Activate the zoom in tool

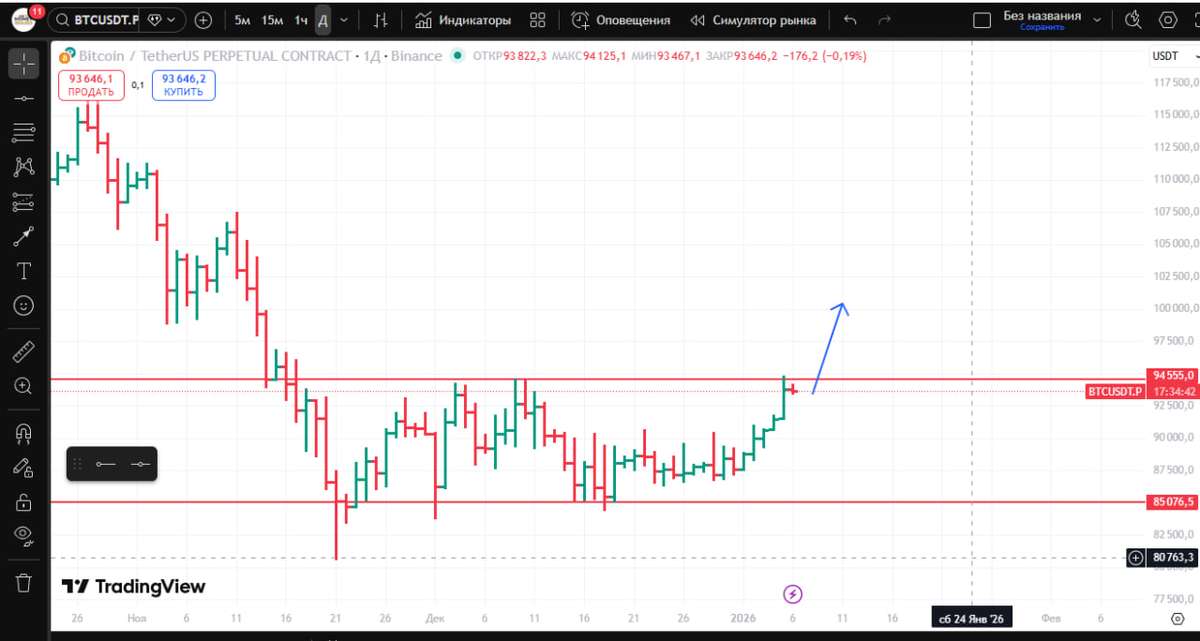click(23, 386)
